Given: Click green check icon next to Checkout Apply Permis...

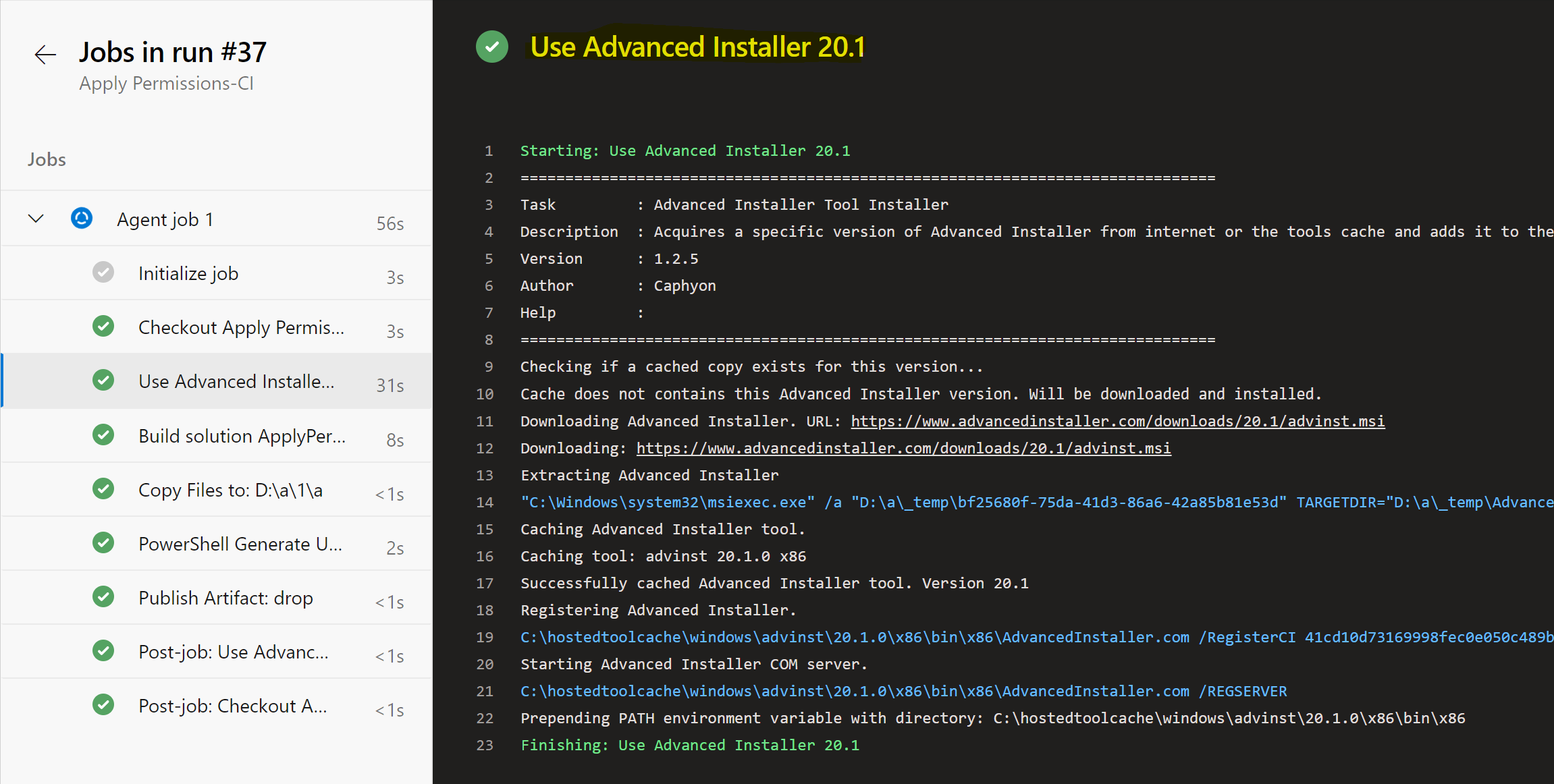Looking at the screenshot, I should point(103,327).
